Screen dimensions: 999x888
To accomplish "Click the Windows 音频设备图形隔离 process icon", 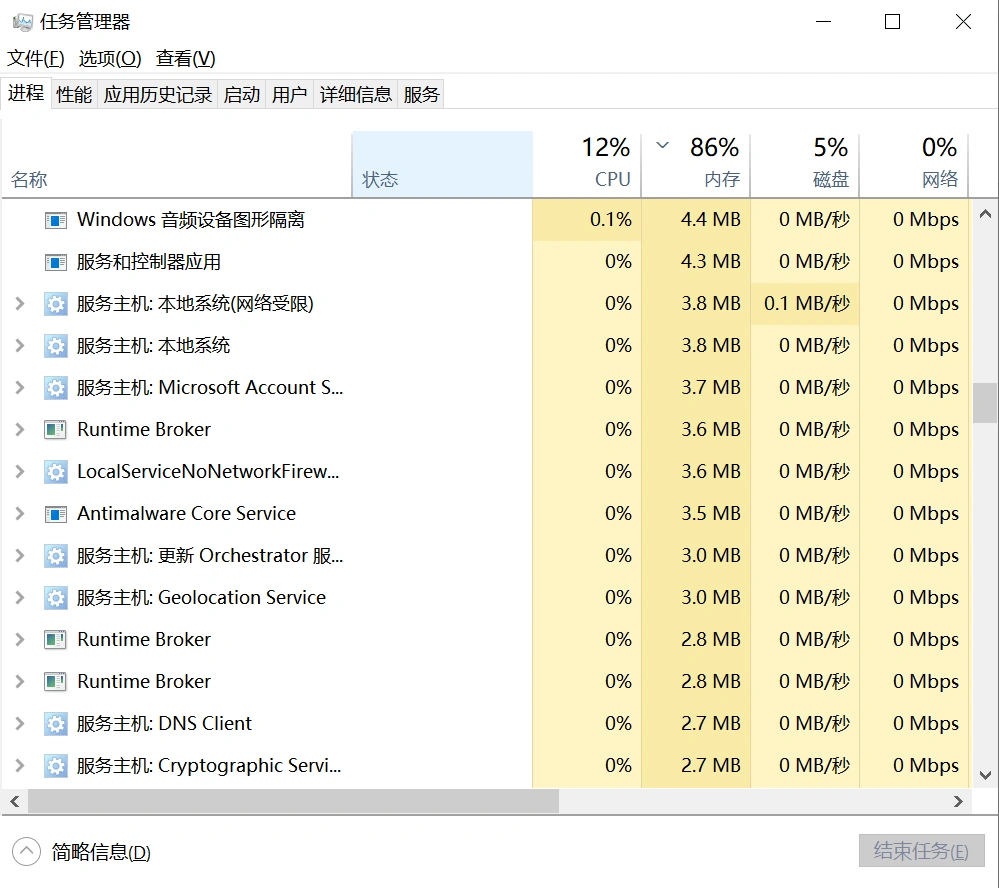I will 56,219.
